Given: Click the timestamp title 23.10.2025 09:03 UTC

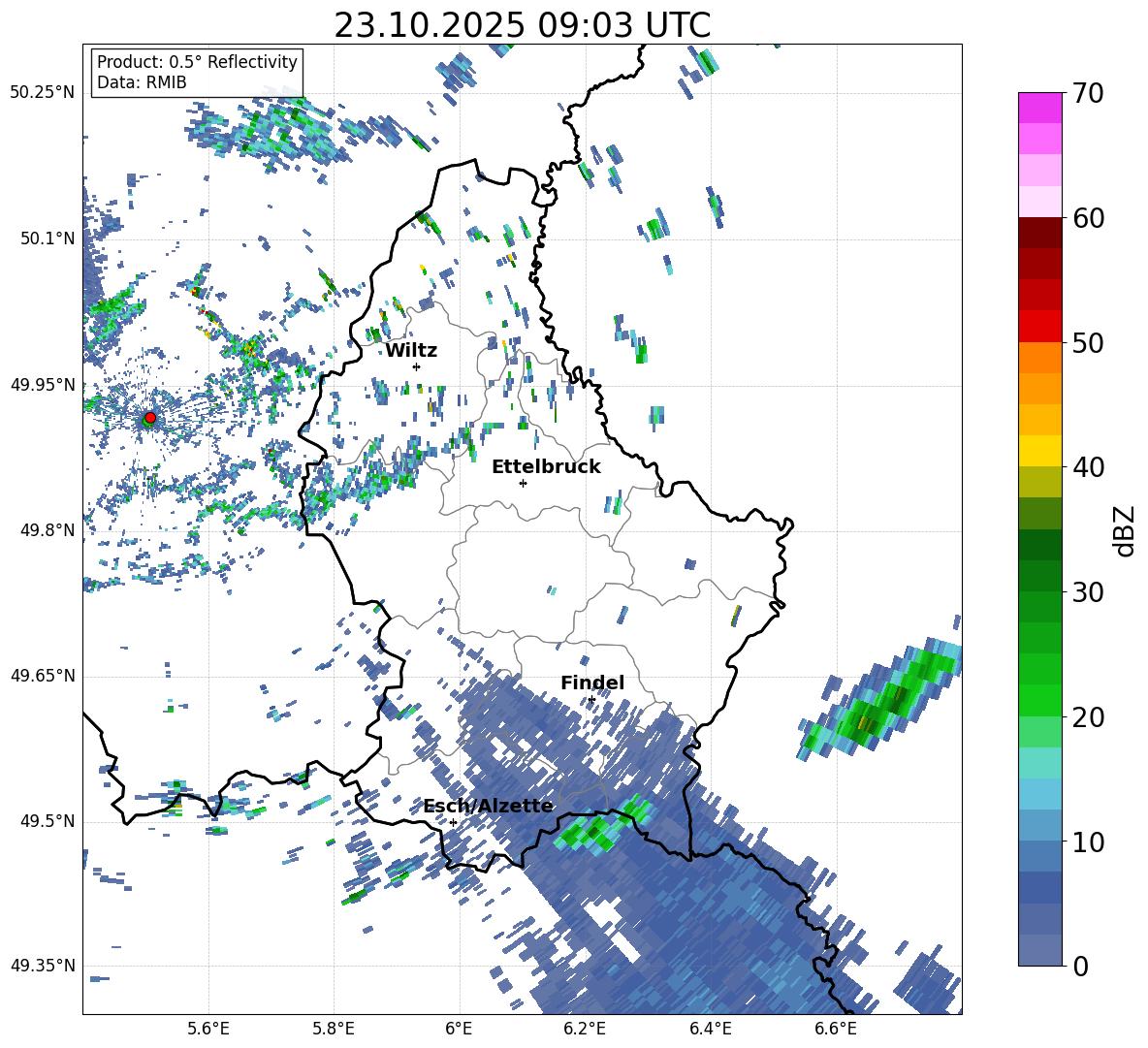Looking at the screenshot, I should pyautogui.click(x=522, y=25).
